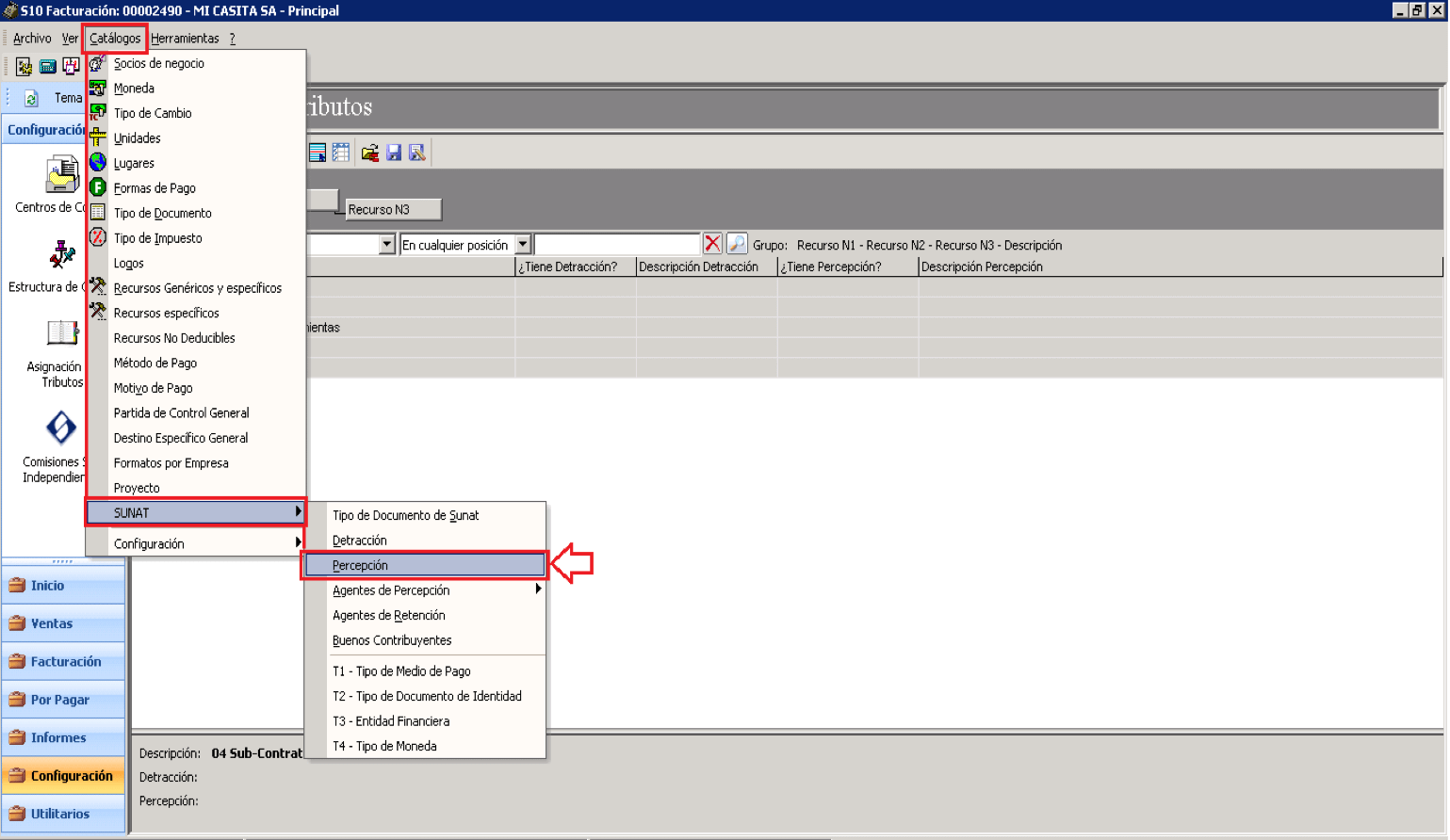
Task: Open Asignación Tributos book icon
Action: (62, 333)
